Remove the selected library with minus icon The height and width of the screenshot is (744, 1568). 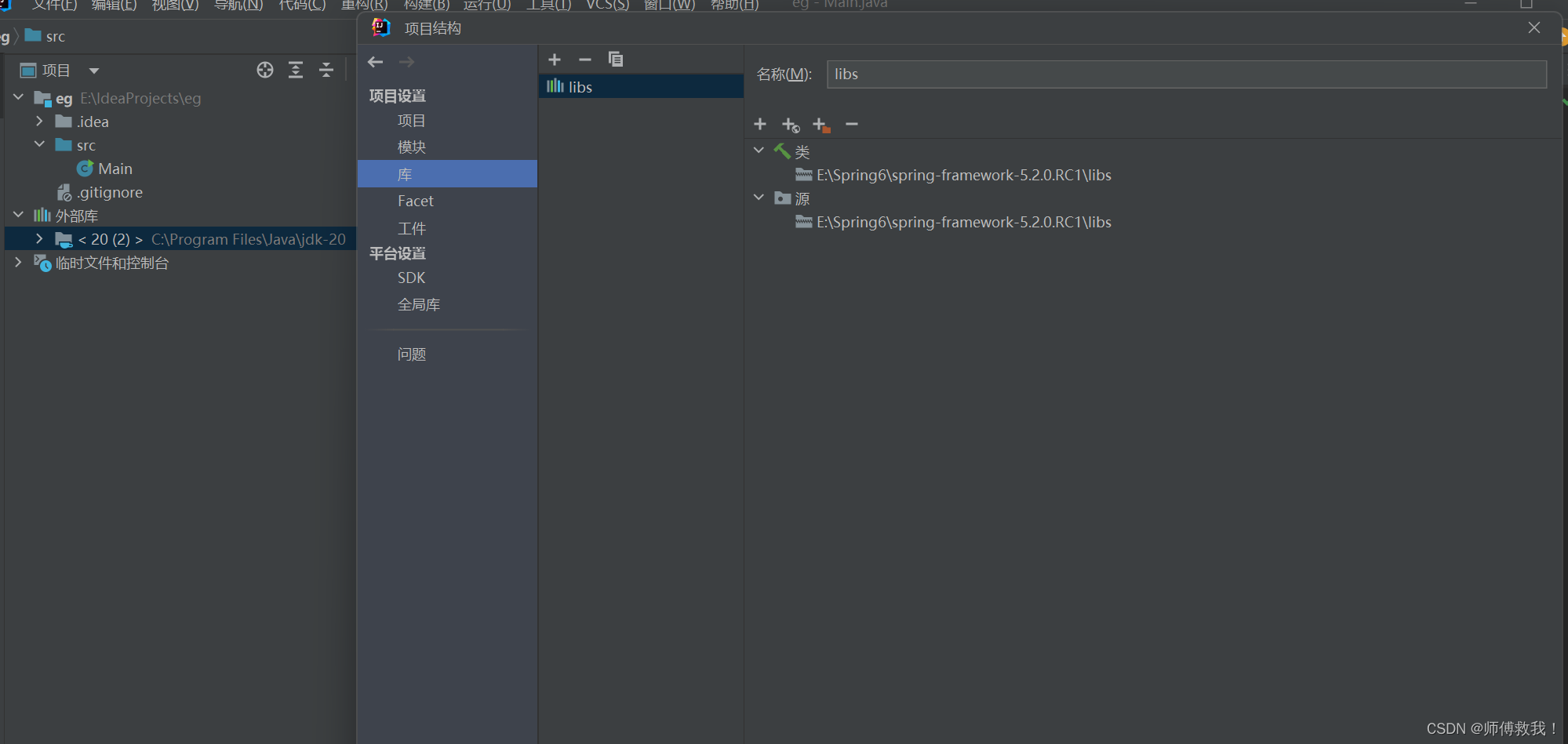pos(585,60)
